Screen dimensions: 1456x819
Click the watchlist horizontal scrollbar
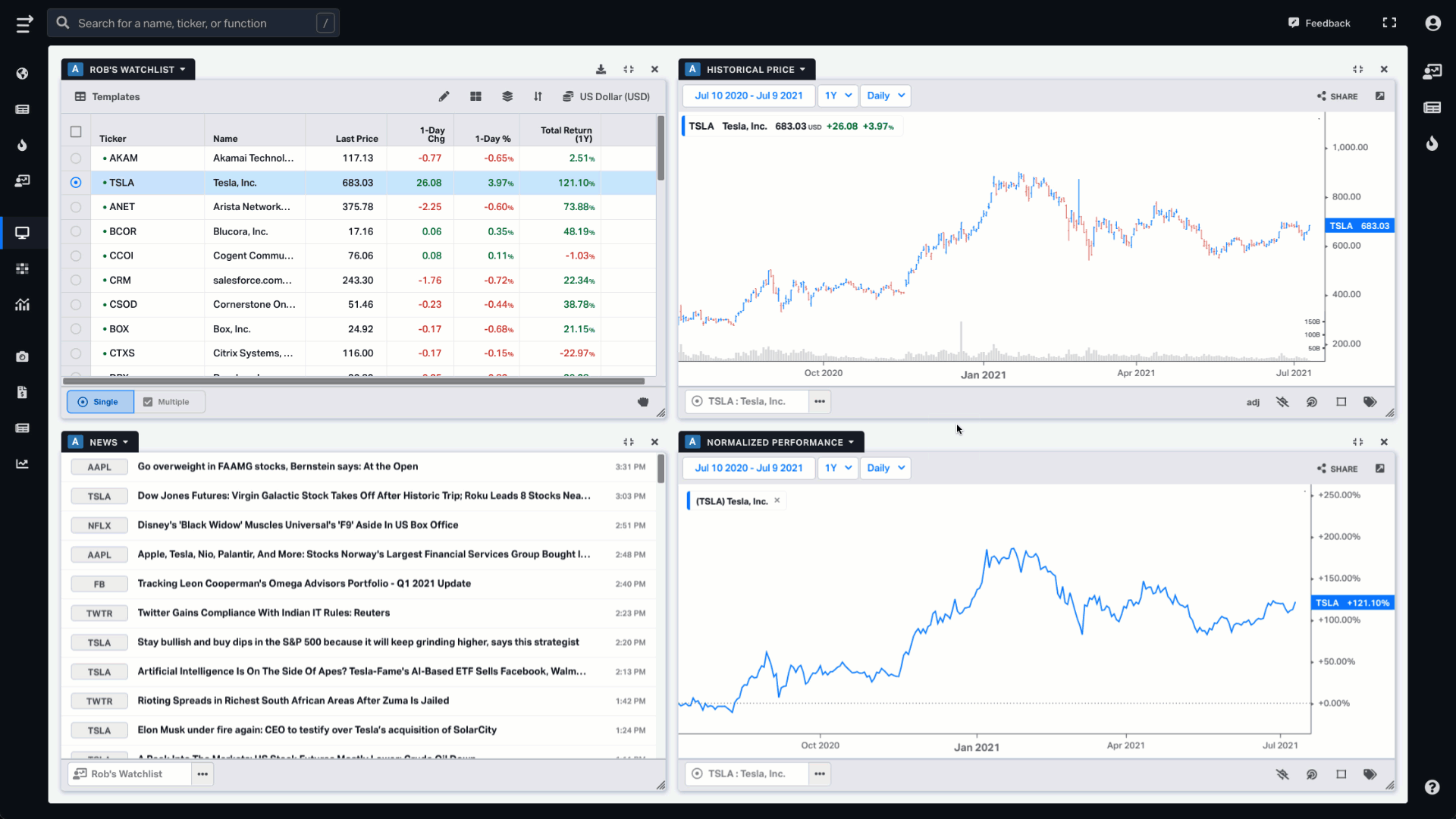coord(353,381)
